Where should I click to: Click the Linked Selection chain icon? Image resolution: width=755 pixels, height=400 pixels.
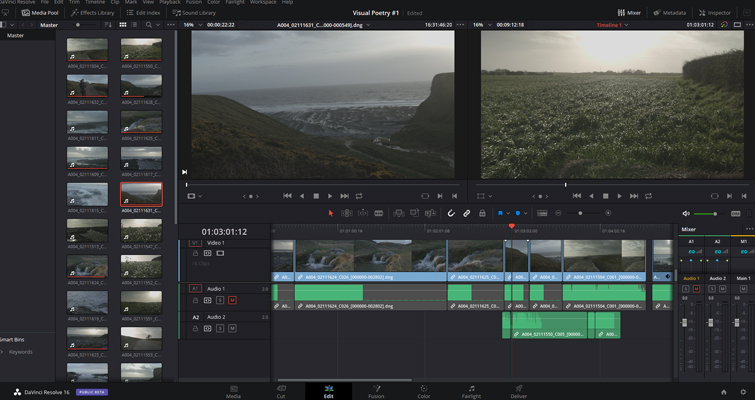click(466, 213)
